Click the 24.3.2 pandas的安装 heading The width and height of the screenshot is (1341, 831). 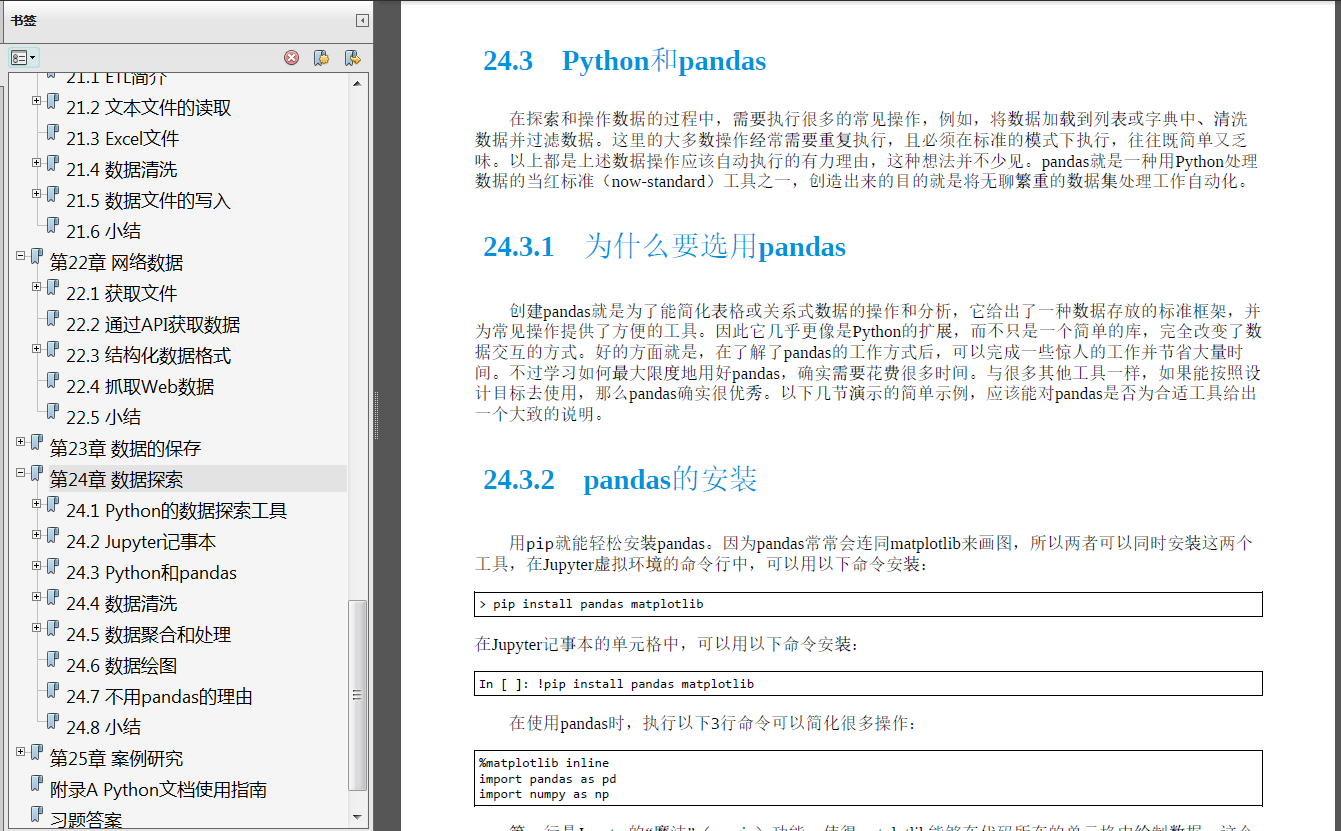pyautogui.click(x=620, y=480)
